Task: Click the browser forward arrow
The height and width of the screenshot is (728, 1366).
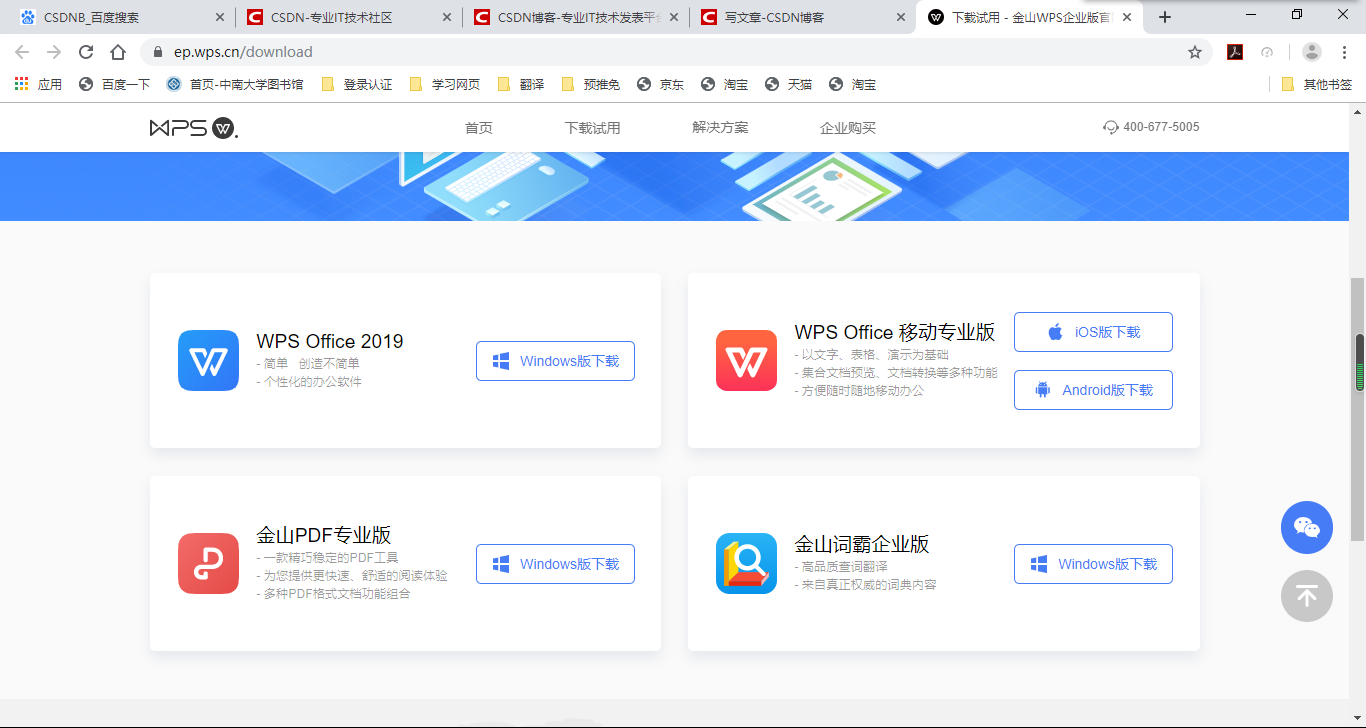Action: 54,52
